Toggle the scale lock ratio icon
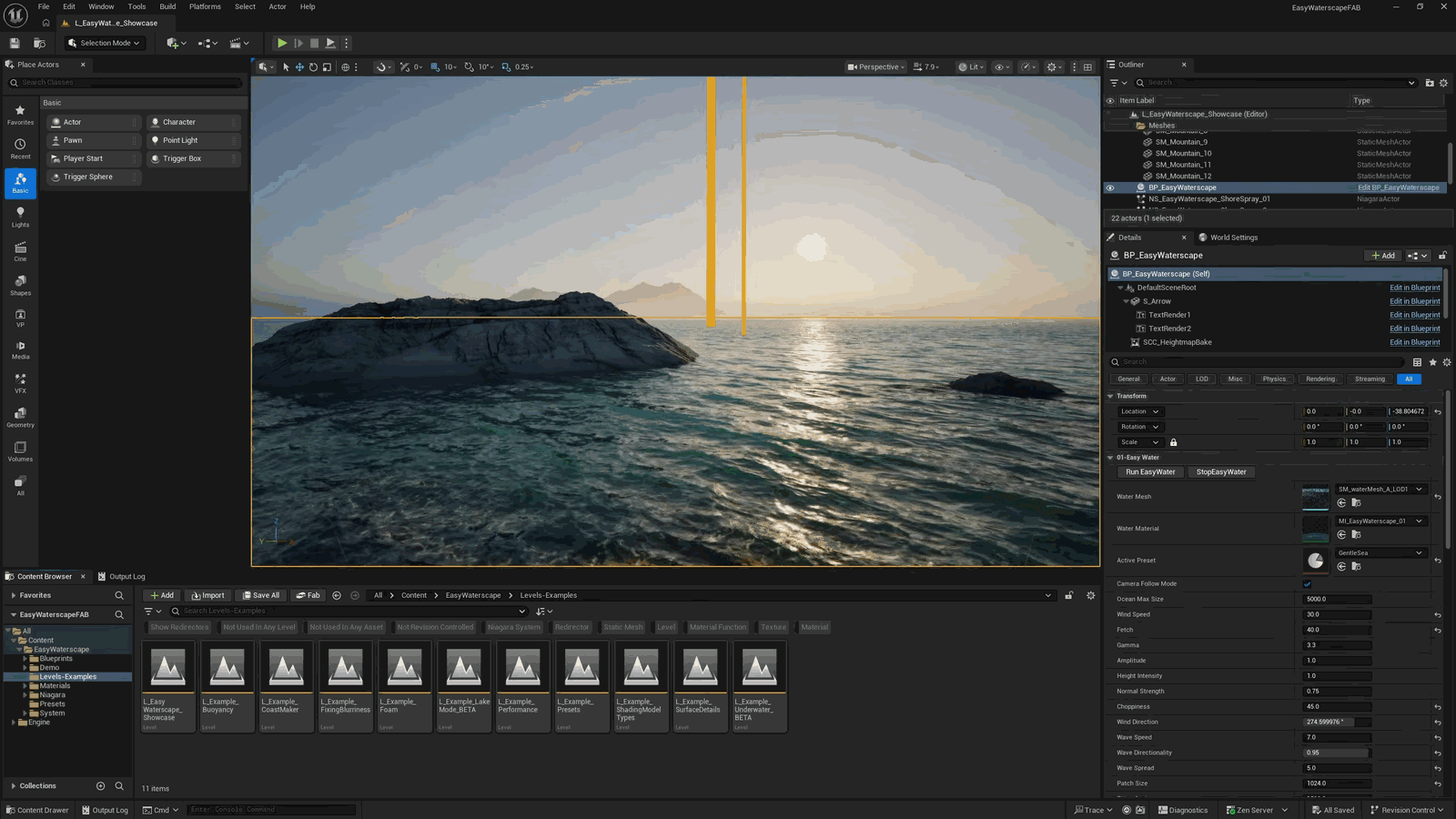Viewport: 1456px width, 819px height. pyautogui.click(x=1173, y=442)
